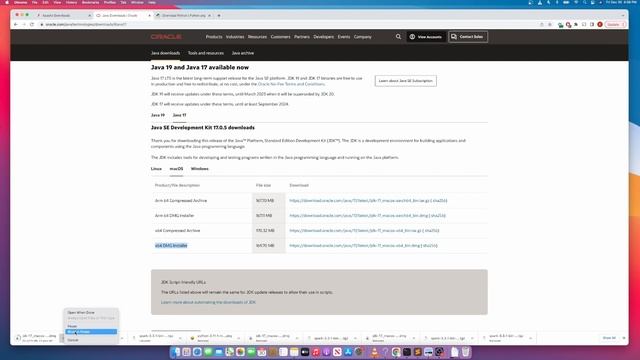
Task: Choose Show in Finder from the context menu
Action: pos(91,331)
